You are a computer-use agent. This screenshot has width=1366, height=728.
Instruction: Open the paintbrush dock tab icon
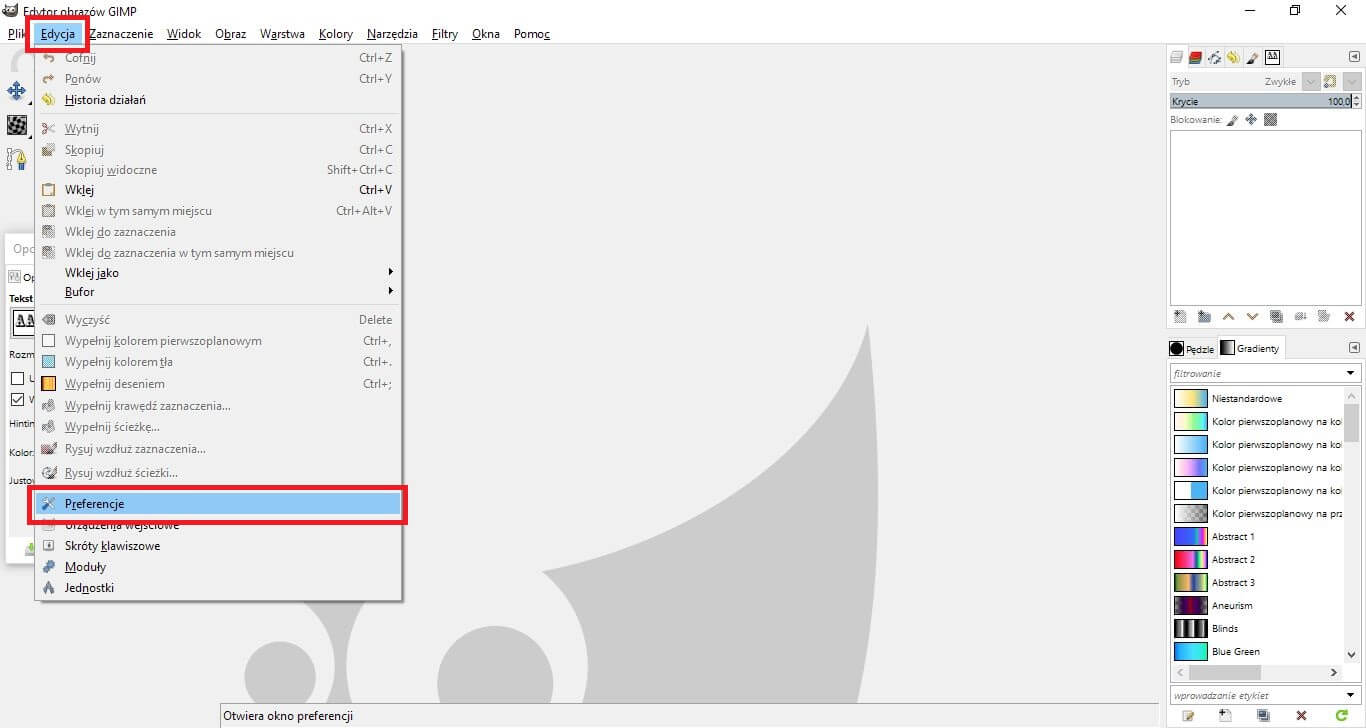(x=1252, y=58)
